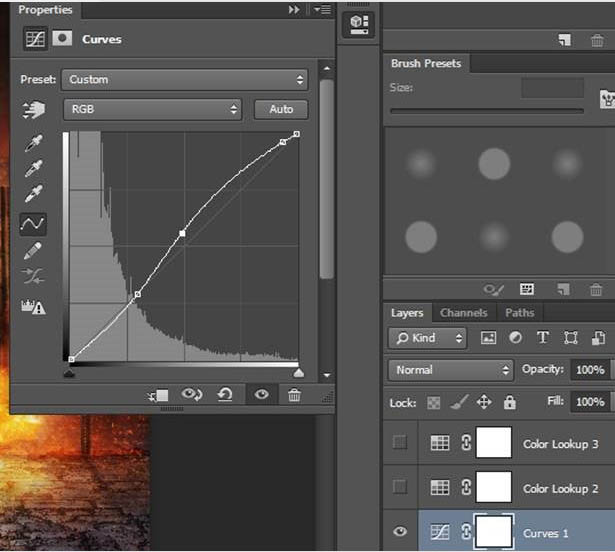Click the brush size slider
The image size is (615, 552).
487,111
